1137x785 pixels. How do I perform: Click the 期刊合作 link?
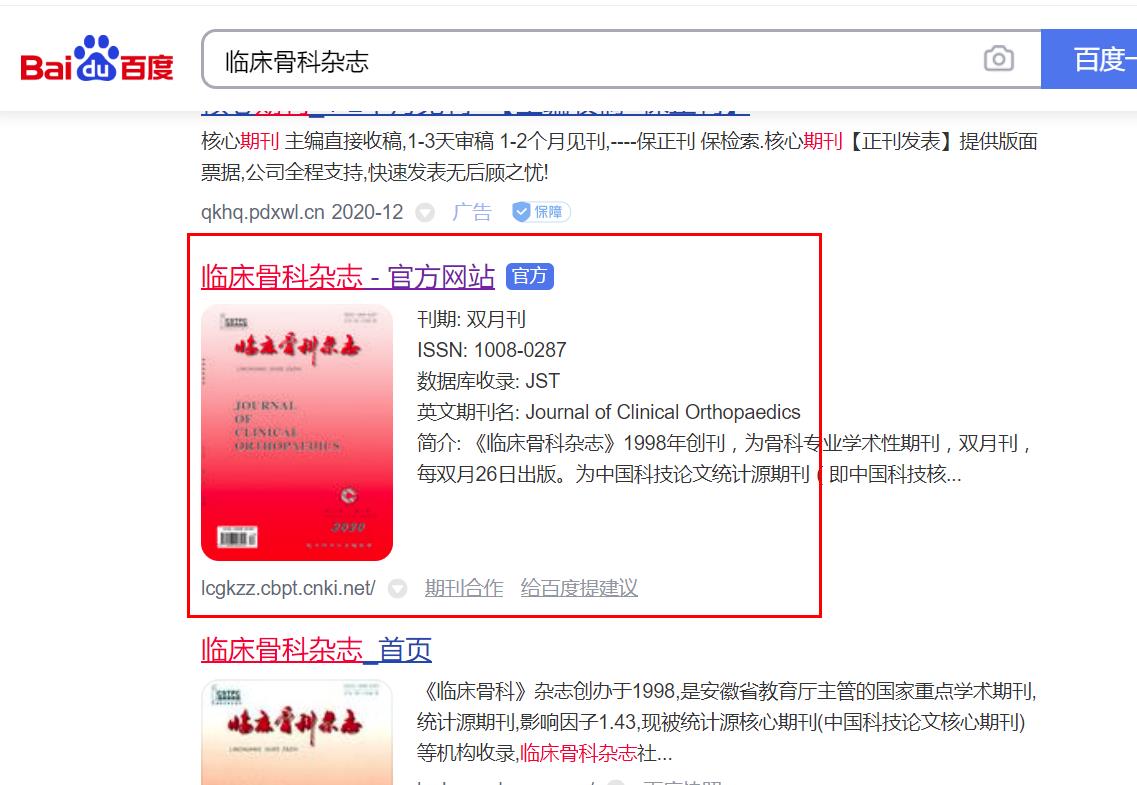tap(464, 588)
